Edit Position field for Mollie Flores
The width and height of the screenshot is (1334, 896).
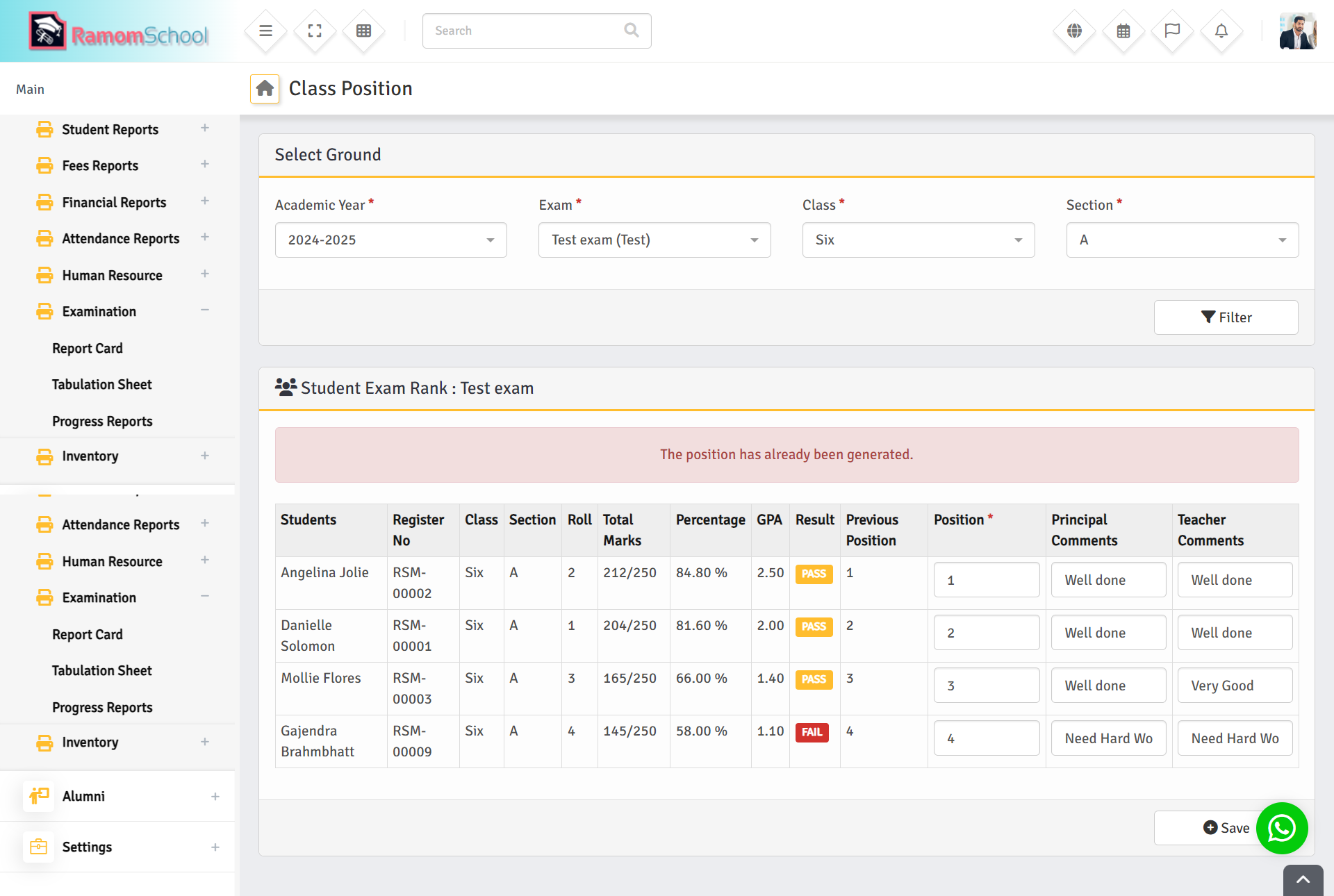click(987, 686)
